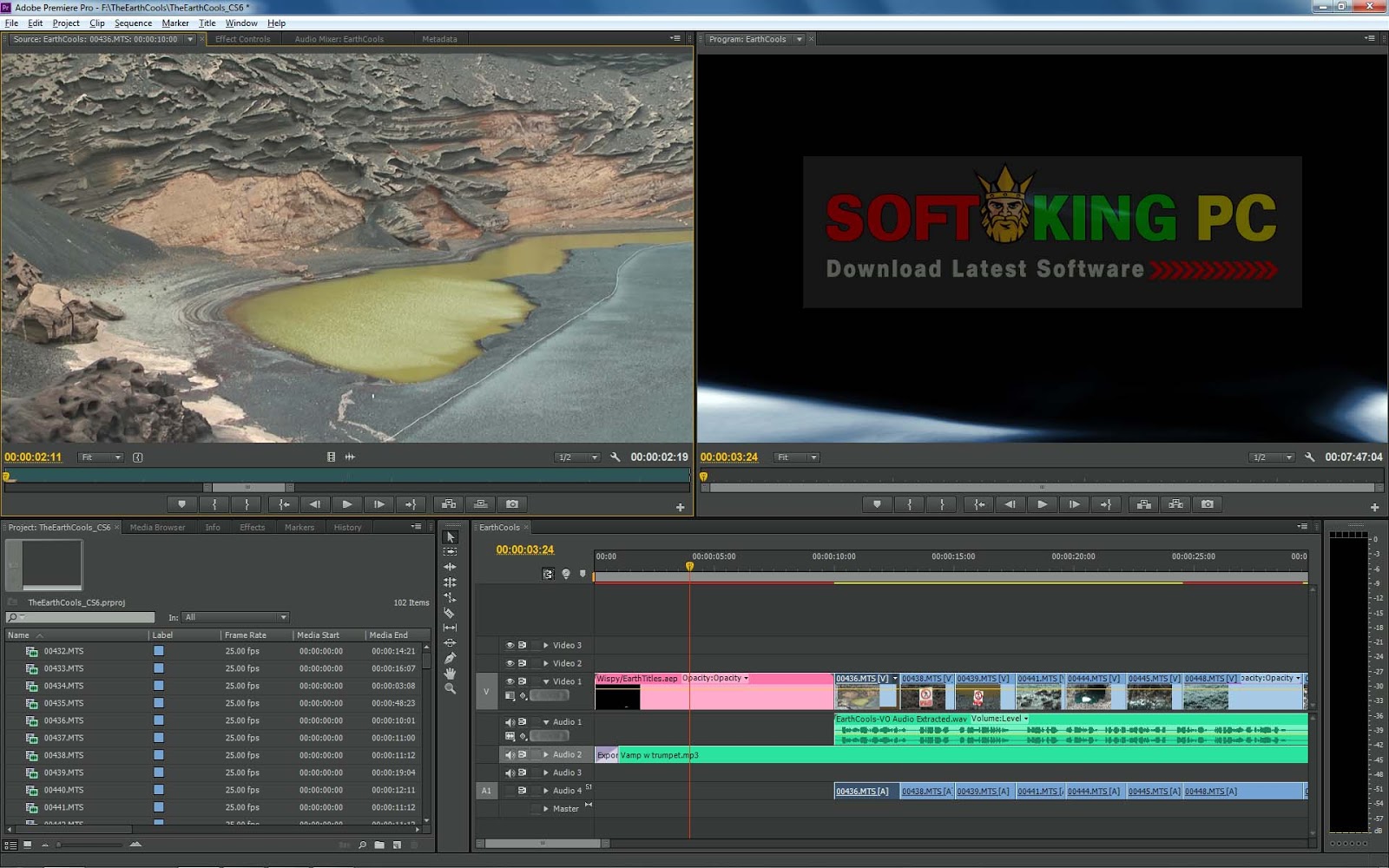Click Find magnifier in Project panel footer
Screen dimensions: 1389x868
tap(362, 845)
